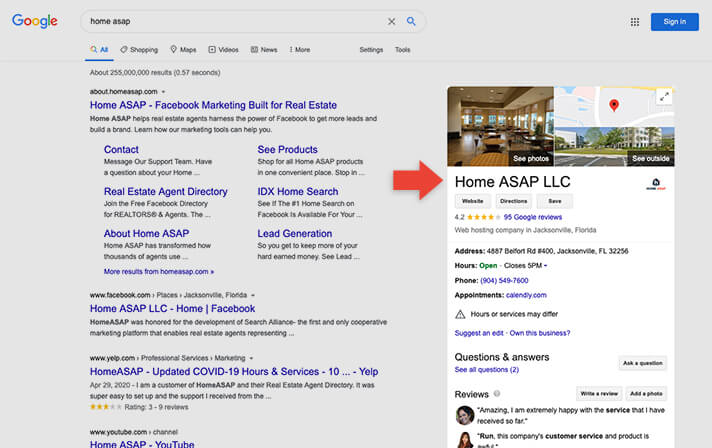Open the Contact sitelink

pos(121,149)
